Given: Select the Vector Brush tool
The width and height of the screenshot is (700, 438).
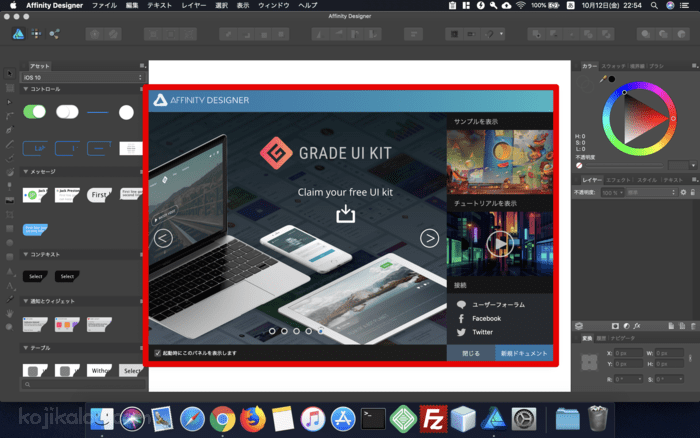Looking at the screenshot, I should coord(9,158).
